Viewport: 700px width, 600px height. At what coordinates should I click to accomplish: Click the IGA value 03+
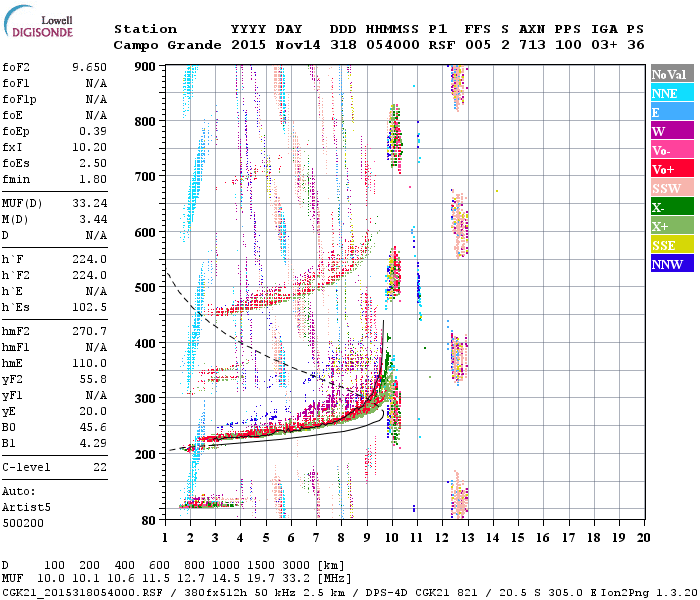(x=604, y=45)
